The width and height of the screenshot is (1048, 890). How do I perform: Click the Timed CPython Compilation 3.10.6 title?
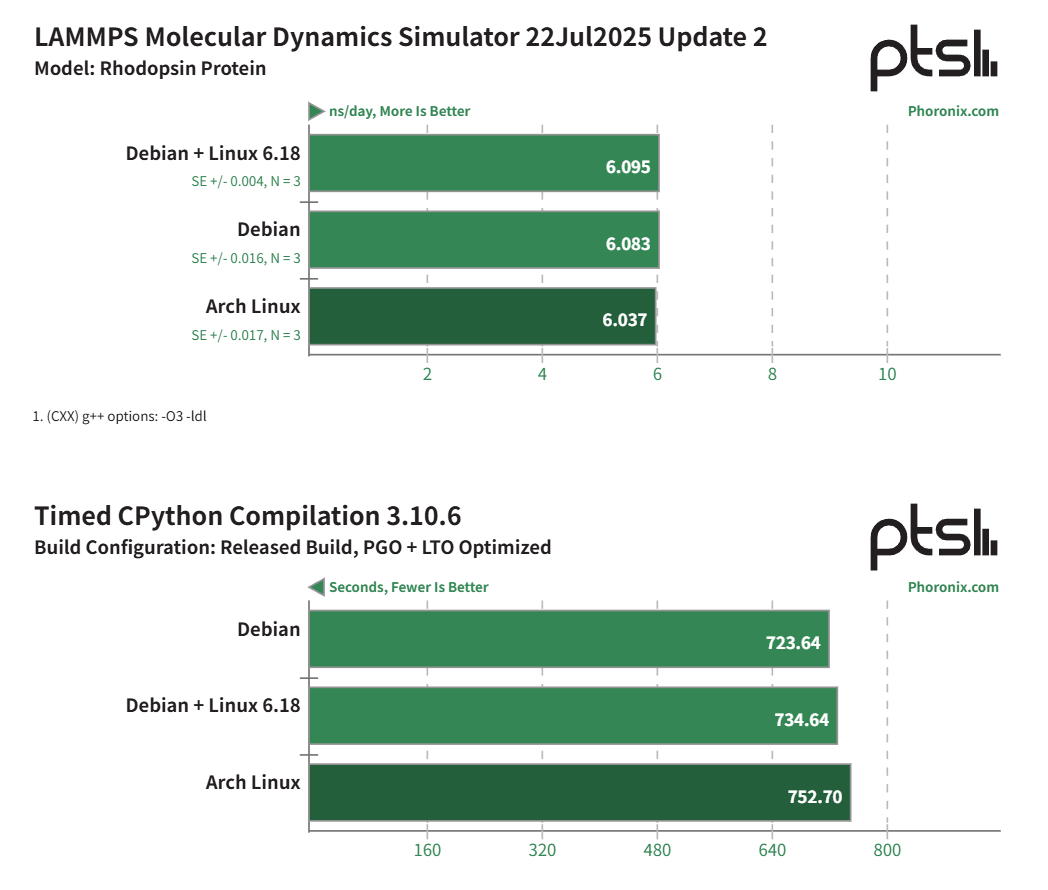tap(247, 516)
